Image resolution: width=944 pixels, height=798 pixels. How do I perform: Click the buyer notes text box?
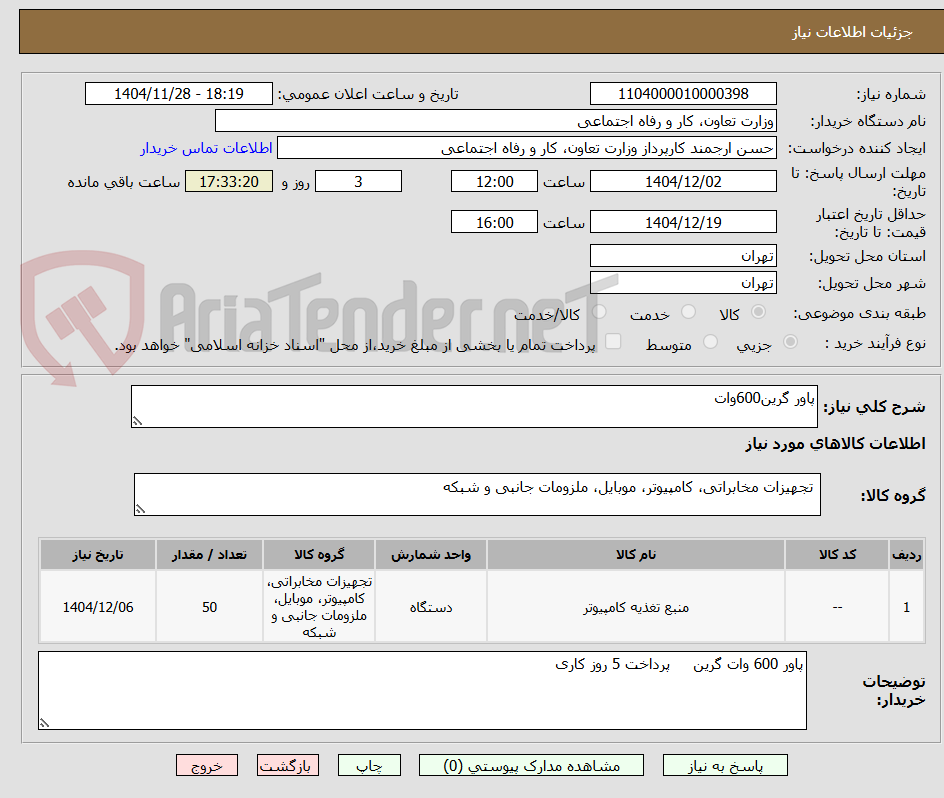tap(422, 690)
